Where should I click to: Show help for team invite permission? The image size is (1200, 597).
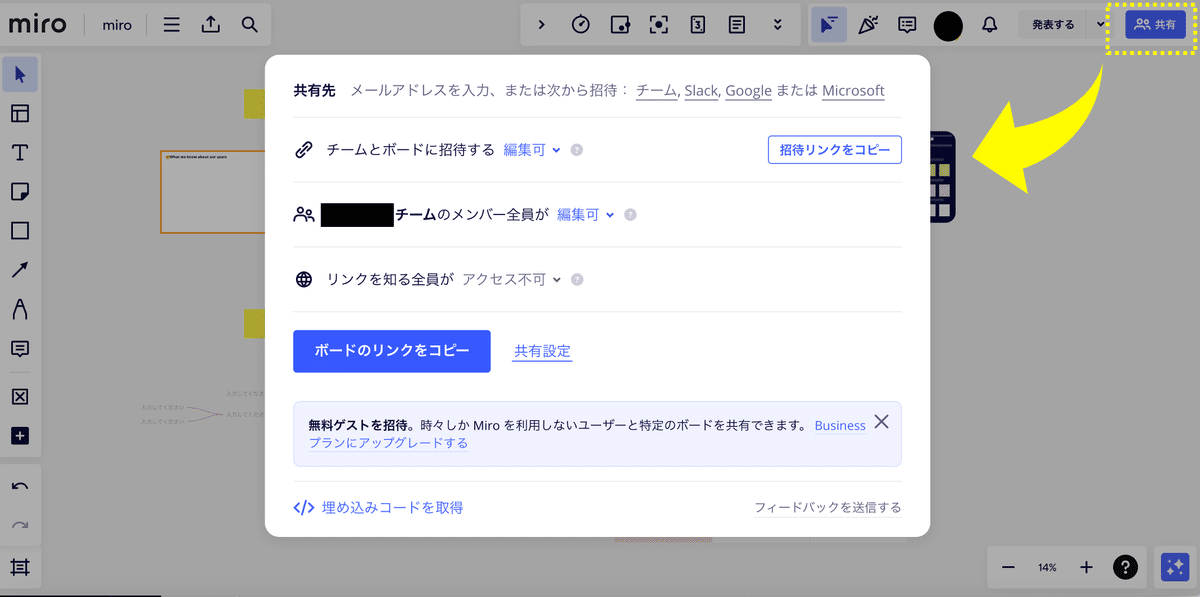tap(577, 150)
